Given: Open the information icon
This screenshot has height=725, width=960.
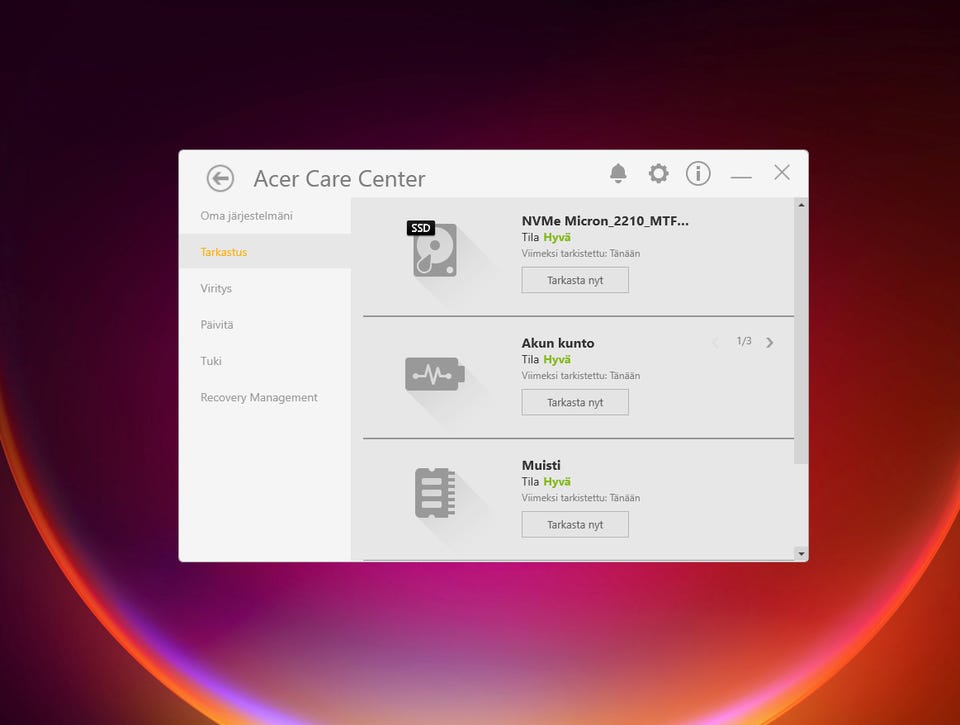Looking at the screenshot, I should pyautogui.click(x=698, y=173).
